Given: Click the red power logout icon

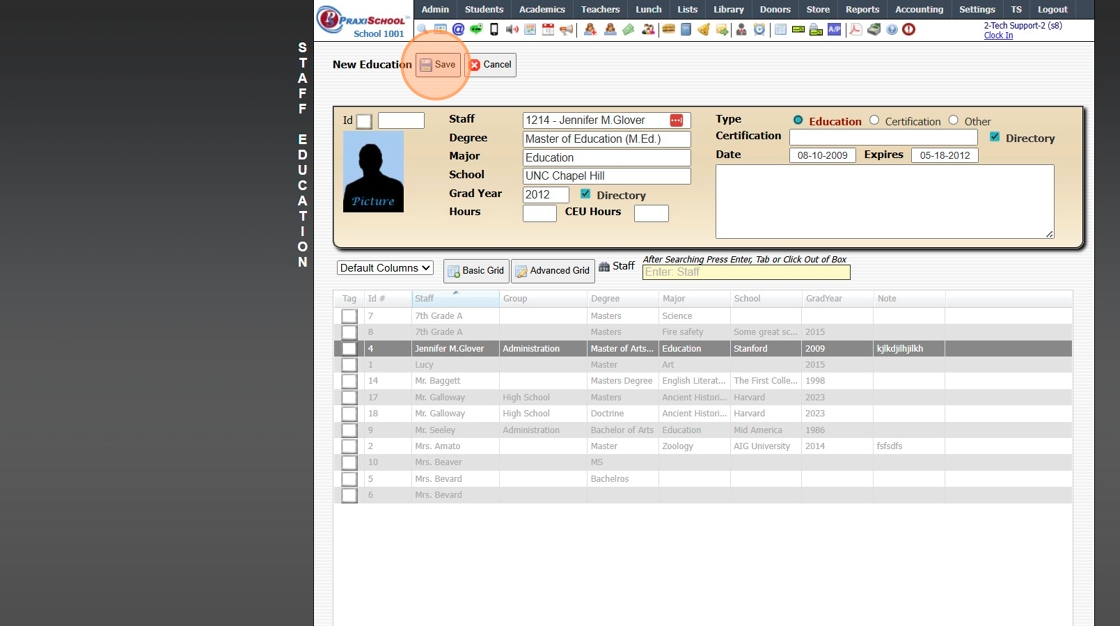Looking at the screenshot, I should [908, 30].
